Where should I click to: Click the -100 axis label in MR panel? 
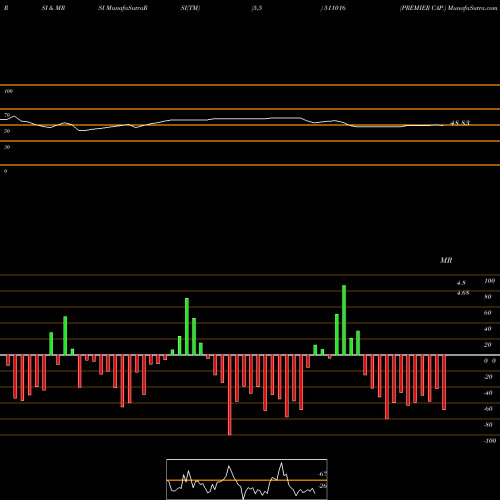(x=490, y=441)
